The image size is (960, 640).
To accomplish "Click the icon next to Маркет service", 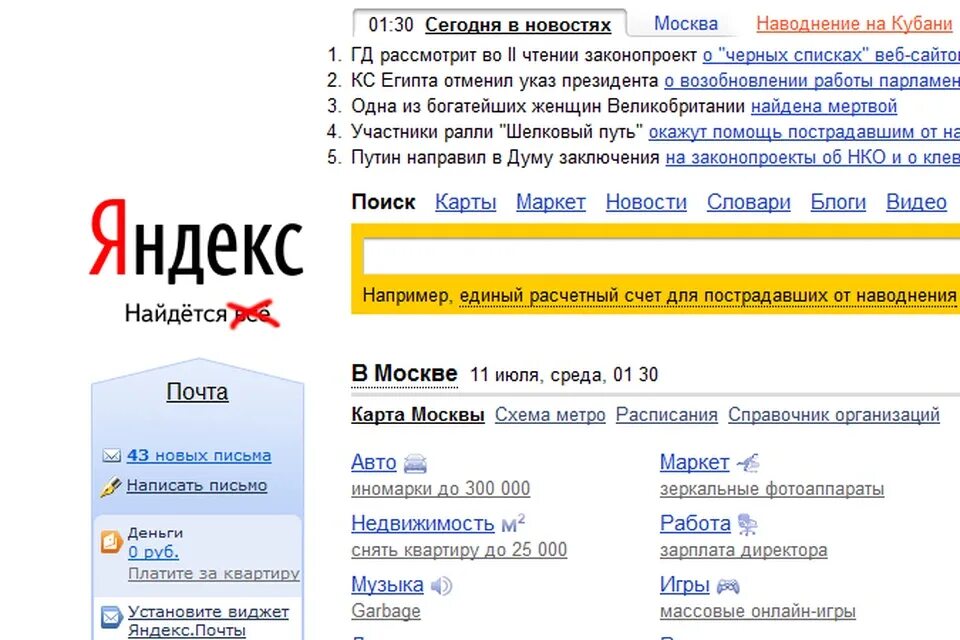I will tap(748, 463).
